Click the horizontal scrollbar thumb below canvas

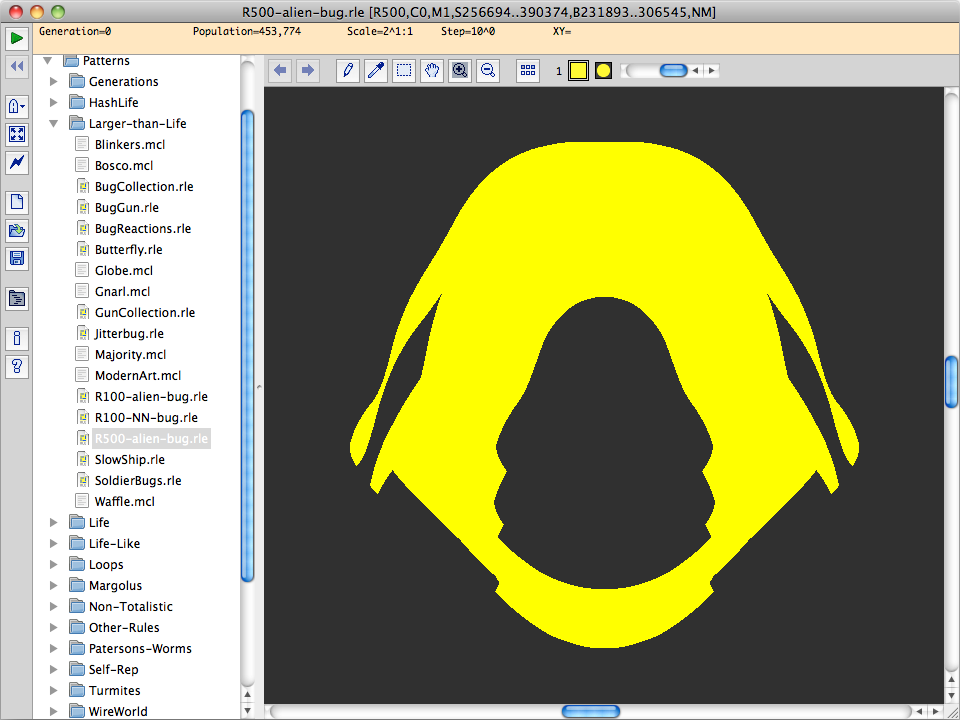pos(590,711)
